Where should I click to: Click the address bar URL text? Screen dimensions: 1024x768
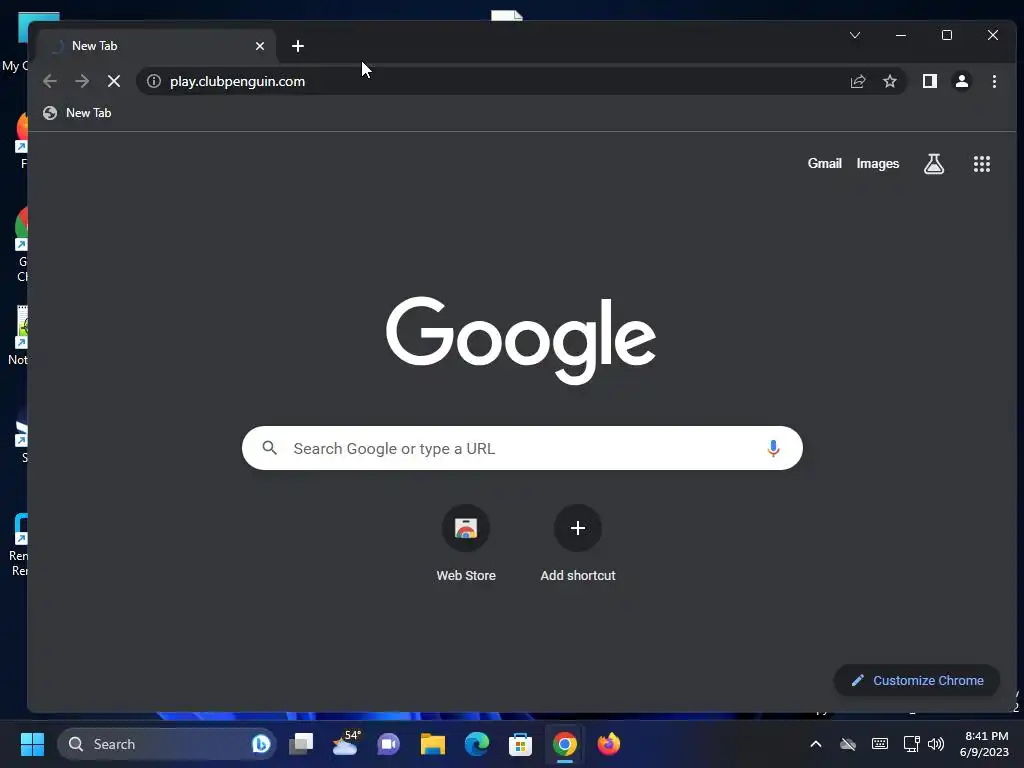point(237,81)
